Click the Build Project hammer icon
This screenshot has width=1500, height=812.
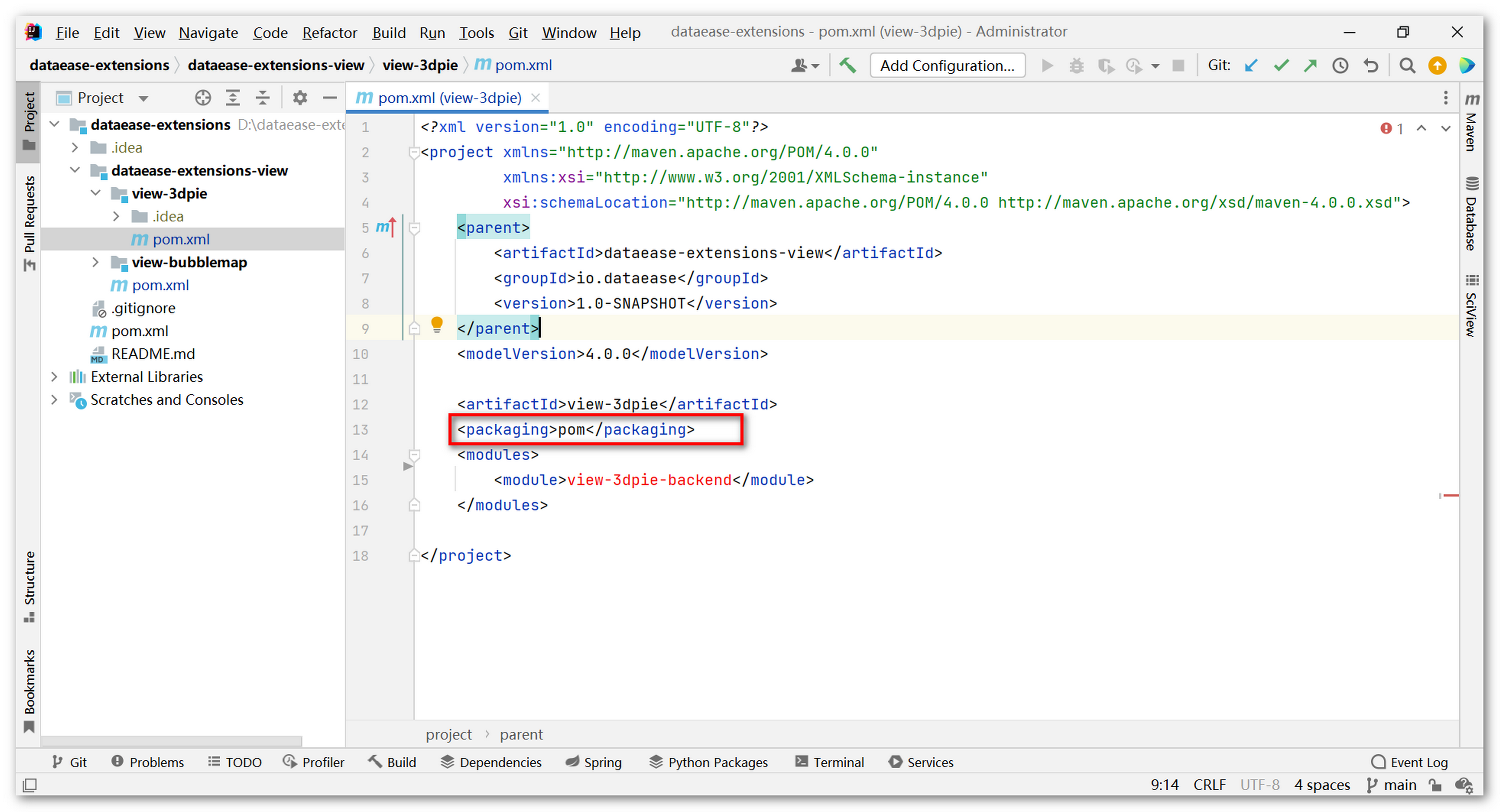847,65
